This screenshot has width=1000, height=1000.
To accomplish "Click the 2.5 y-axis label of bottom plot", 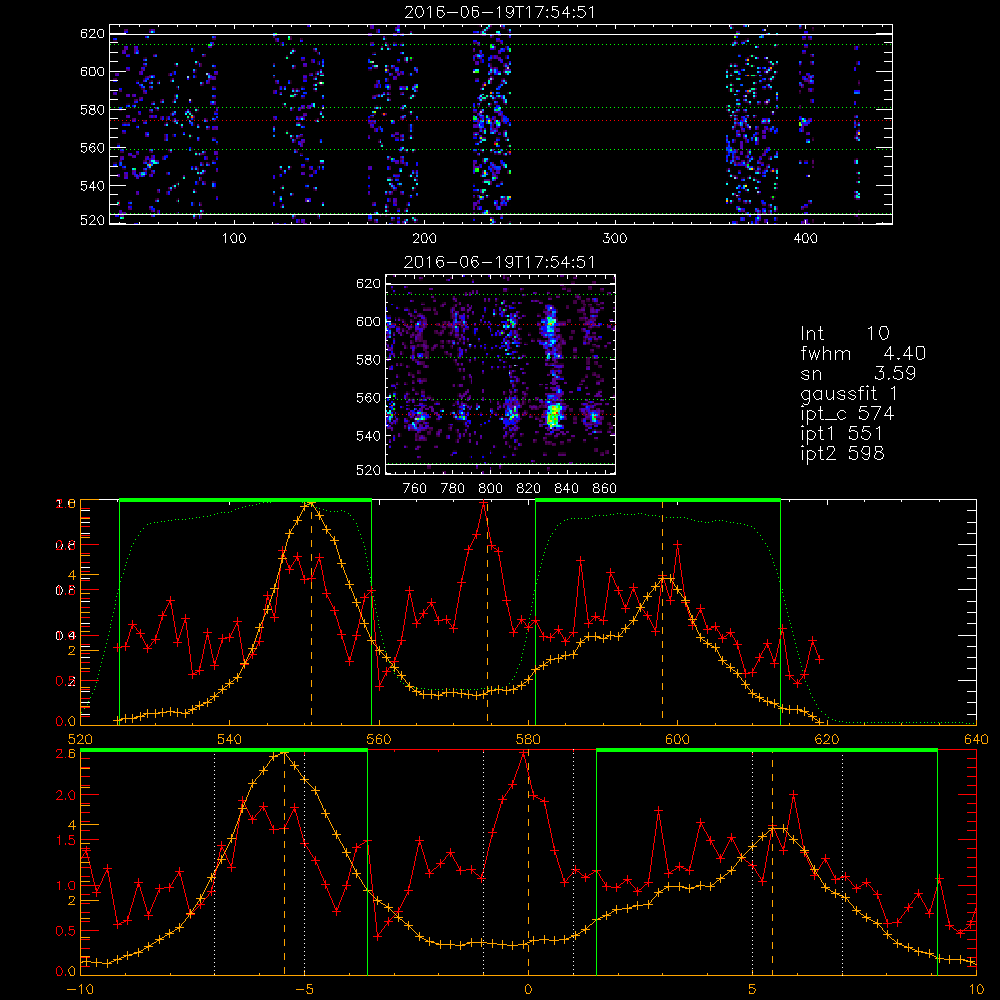I will (x=66, y=753).
